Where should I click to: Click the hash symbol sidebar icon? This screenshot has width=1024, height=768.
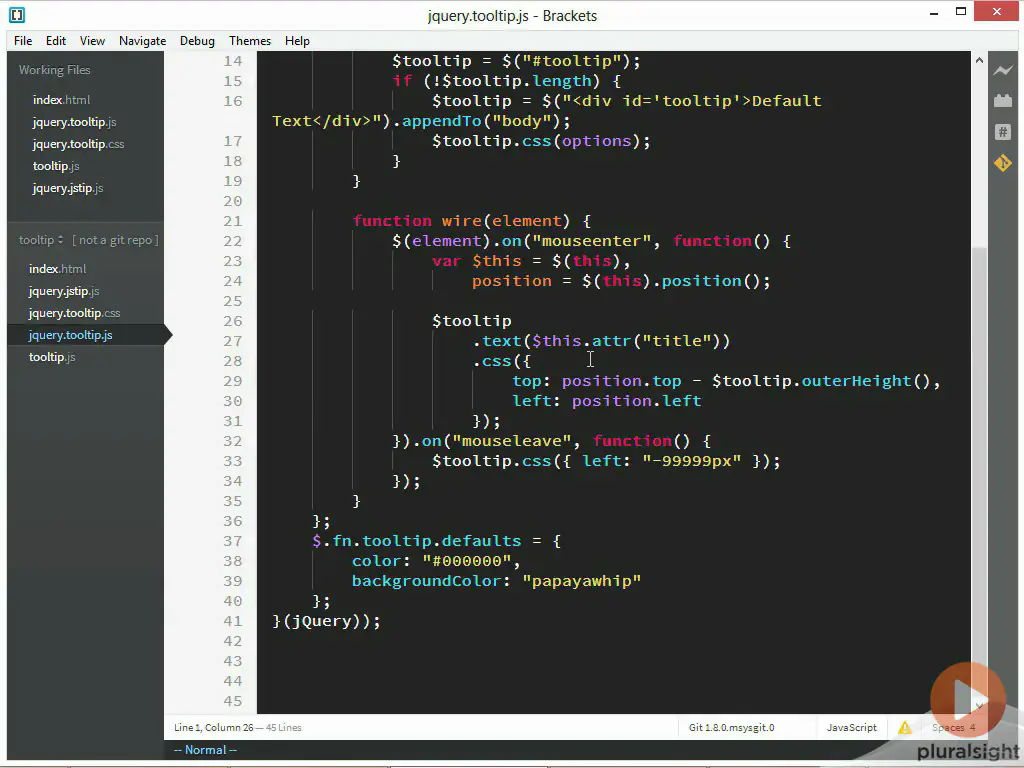pos(1002,132)
